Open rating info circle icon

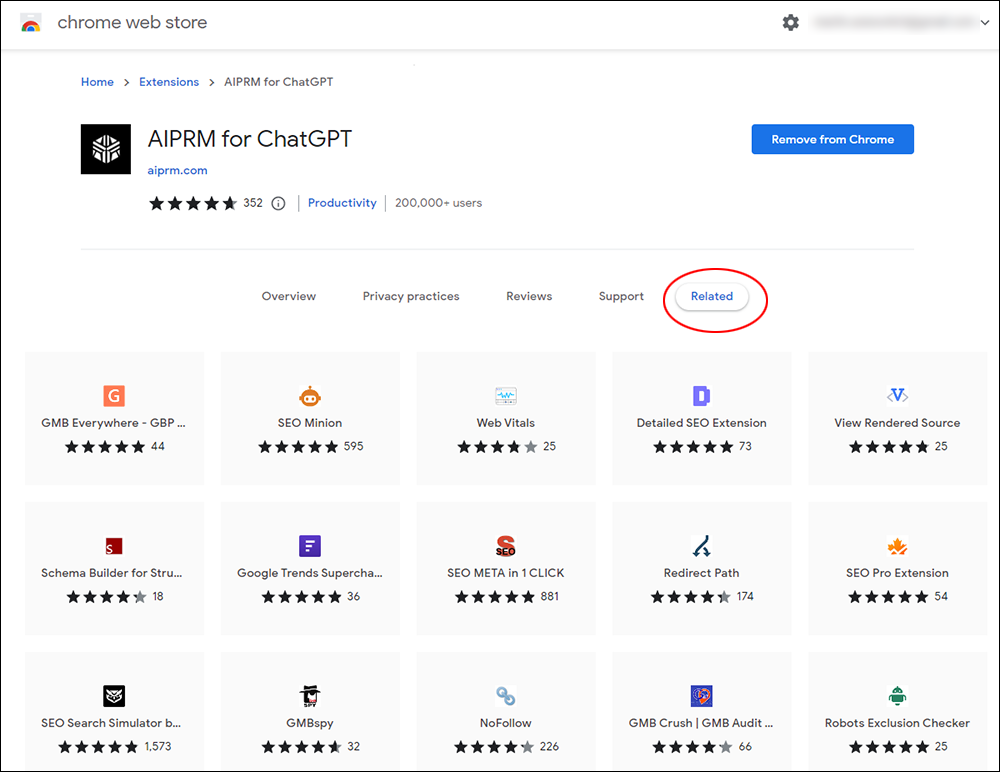pyautogui.click(x=278, y=204)
